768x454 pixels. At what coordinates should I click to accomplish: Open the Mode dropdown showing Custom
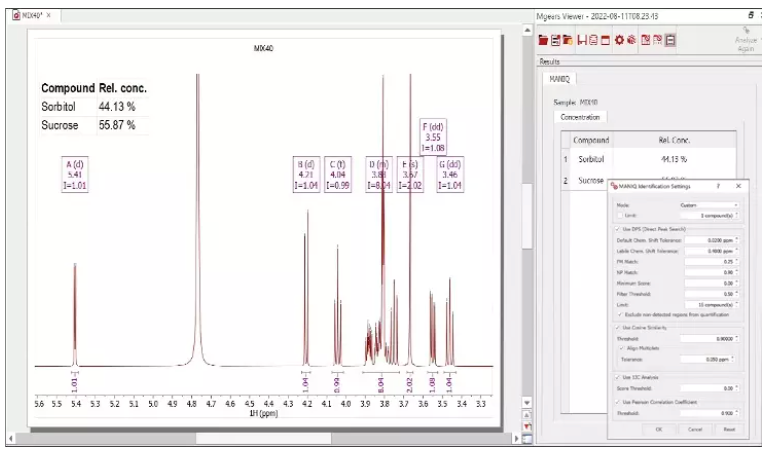click(x=708, y=205)
